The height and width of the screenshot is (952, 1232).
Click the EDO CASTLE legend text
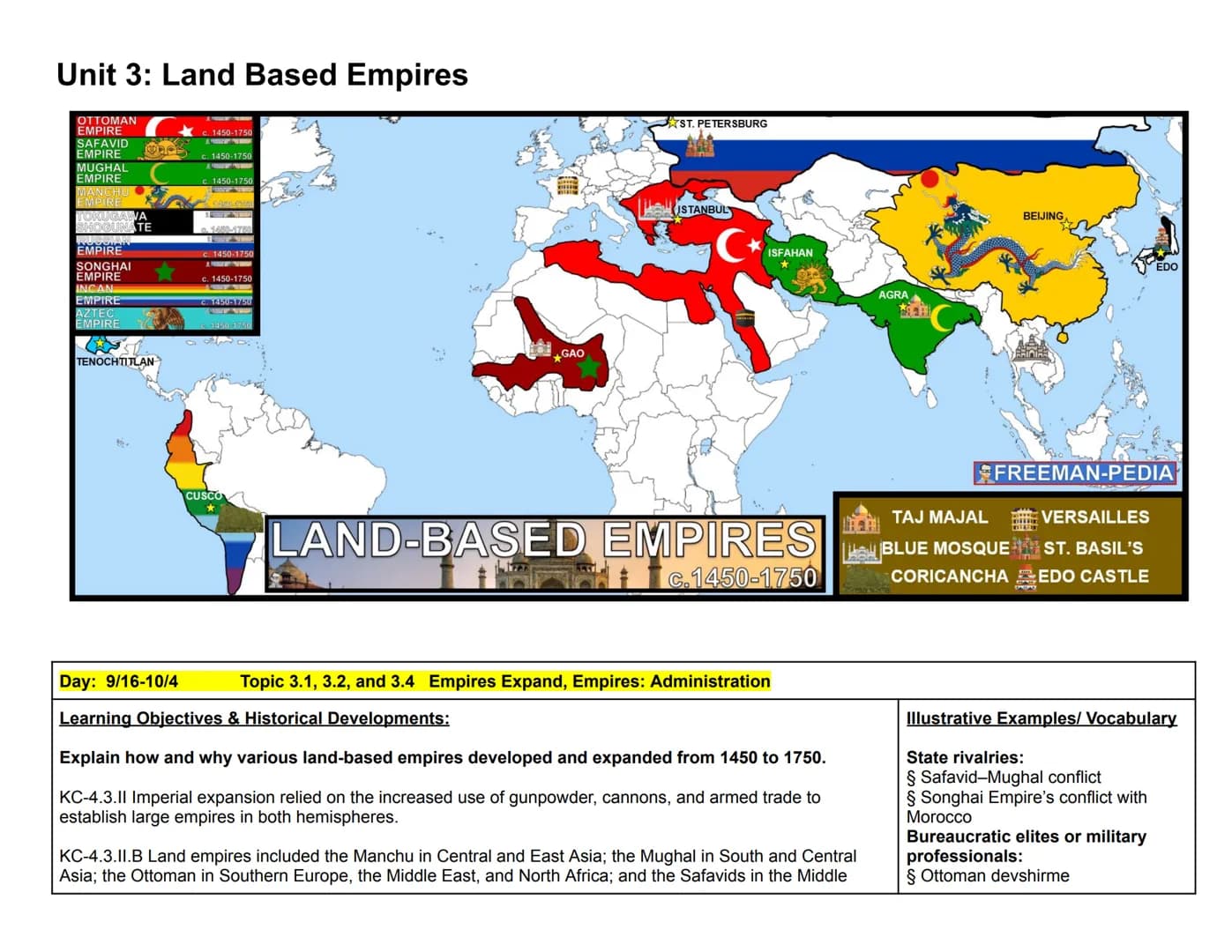(1094, 576)
